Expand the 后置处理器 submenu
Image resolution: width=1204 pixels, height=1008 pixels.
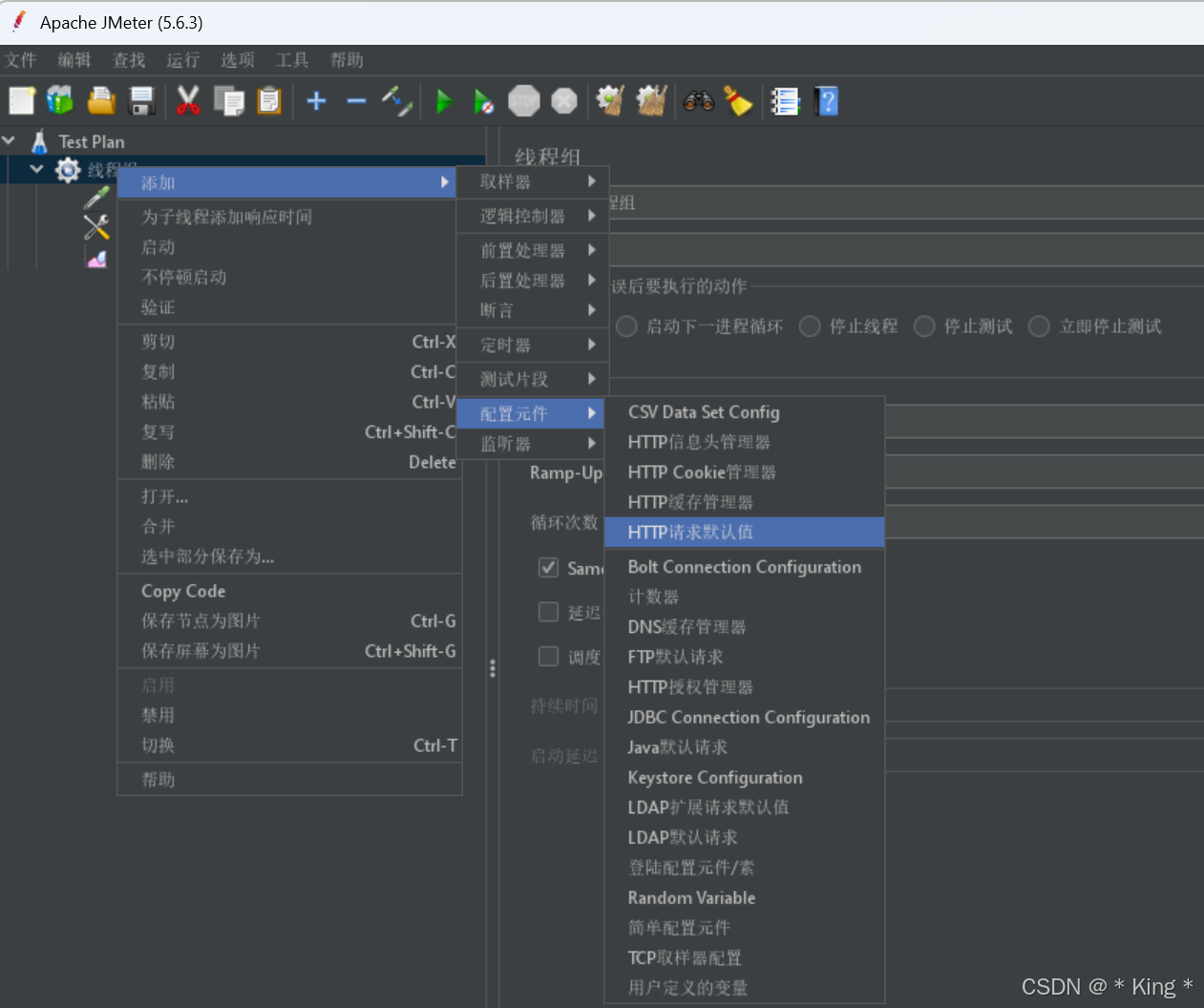pos(533,281)
